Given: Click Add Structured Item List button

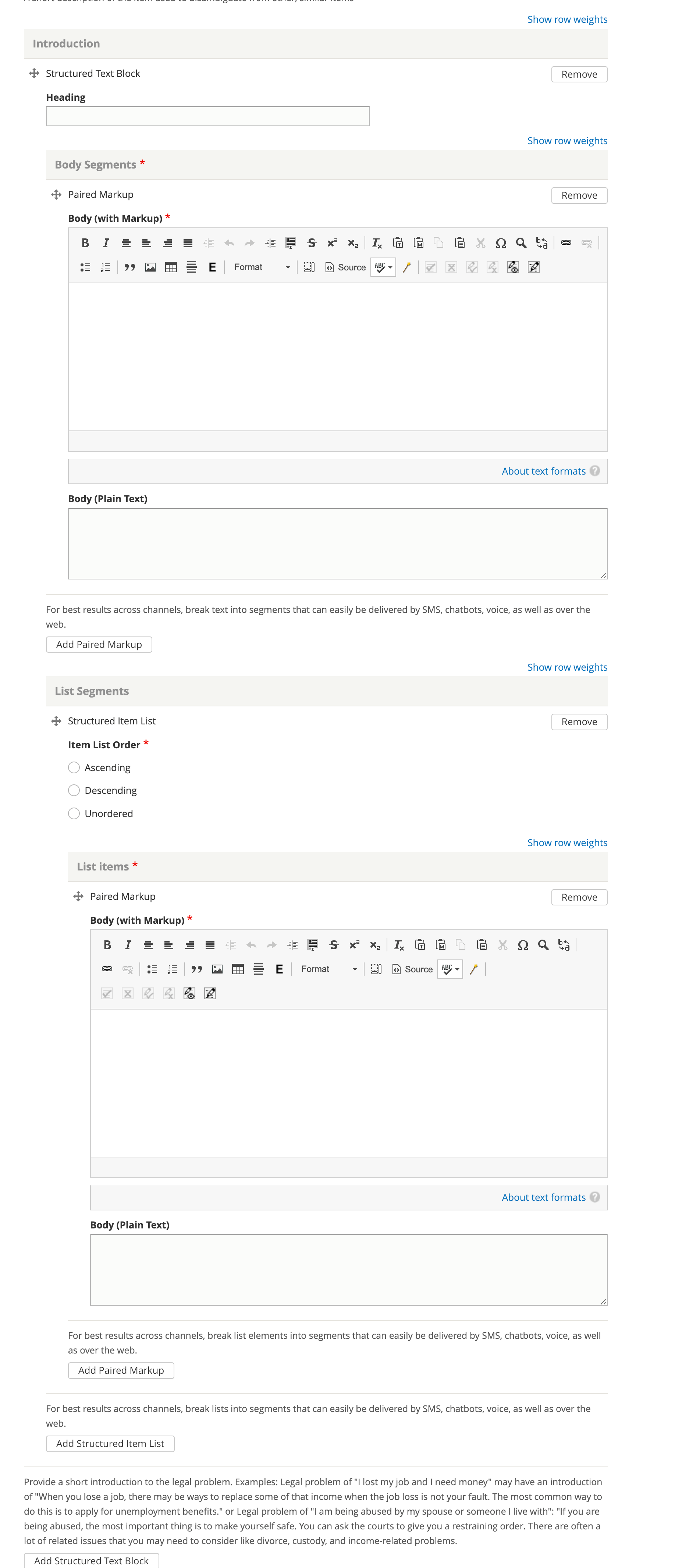Looking at the screenshot, I should click(x=110, y=1444).
